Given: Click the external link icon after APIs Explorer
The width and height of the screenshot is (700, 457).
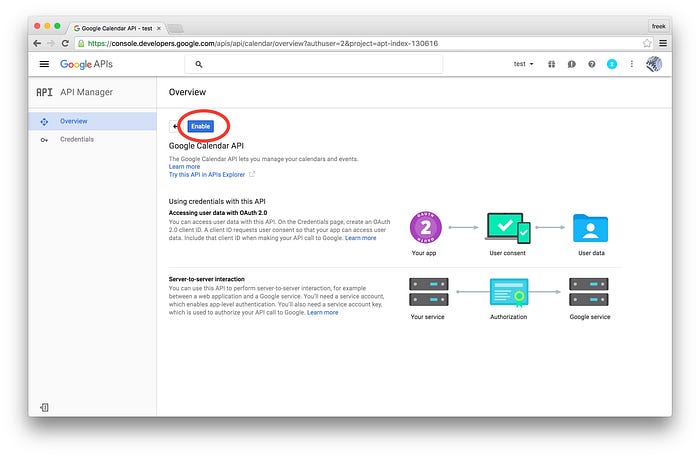Looking at the screenshot, I should [252, 174].
